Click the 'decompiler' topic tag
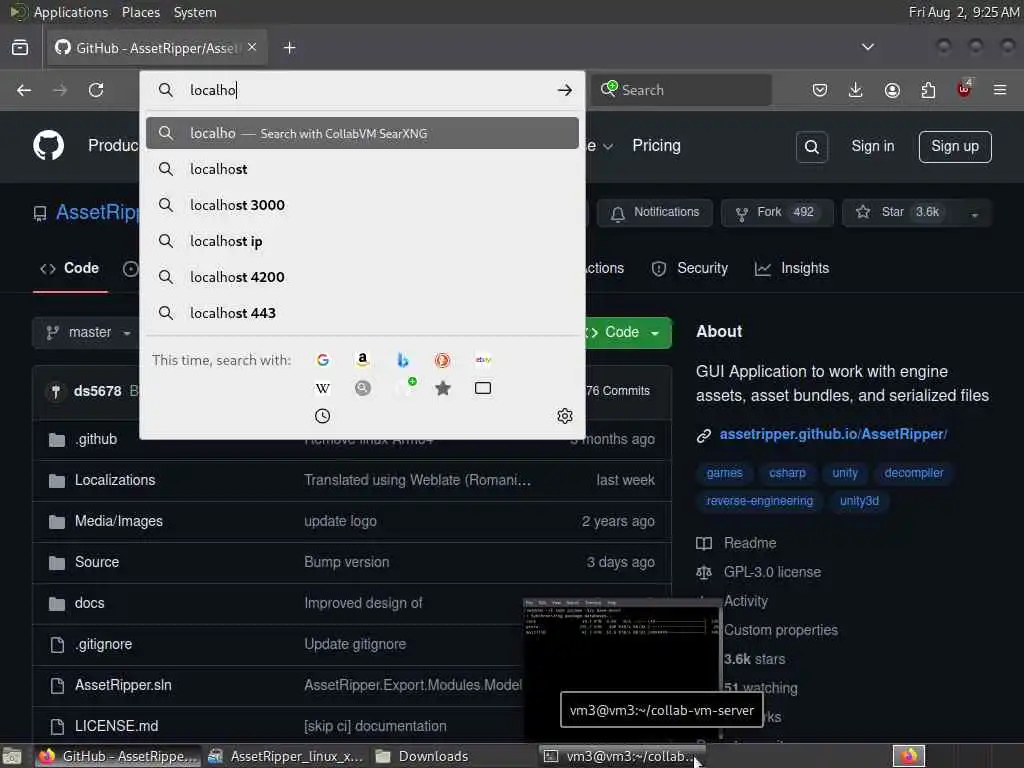Viewport: 1024px width, 768px height. click(914, 473)
